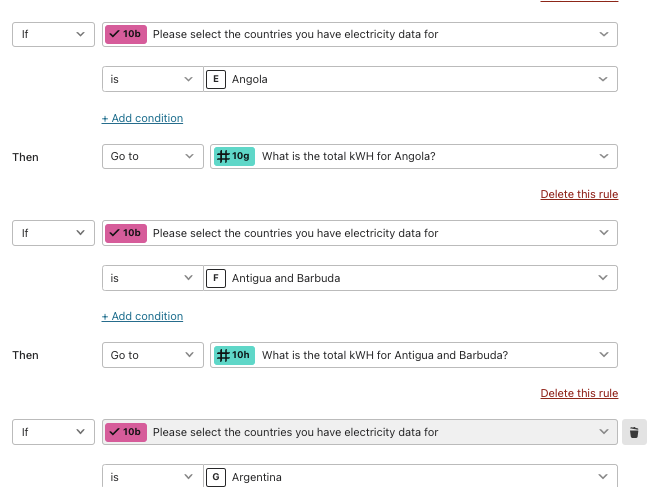Open the first If condition type dropdown
The width and height of the screenshot is (656, 487).
[x=54, y=34]
